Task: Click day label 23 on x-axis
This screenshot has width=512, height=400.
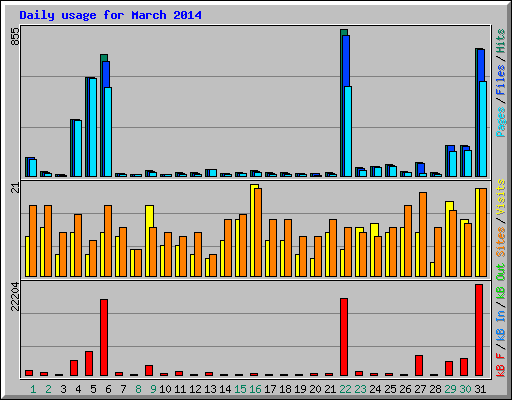Action: click(x=360, y=389)
